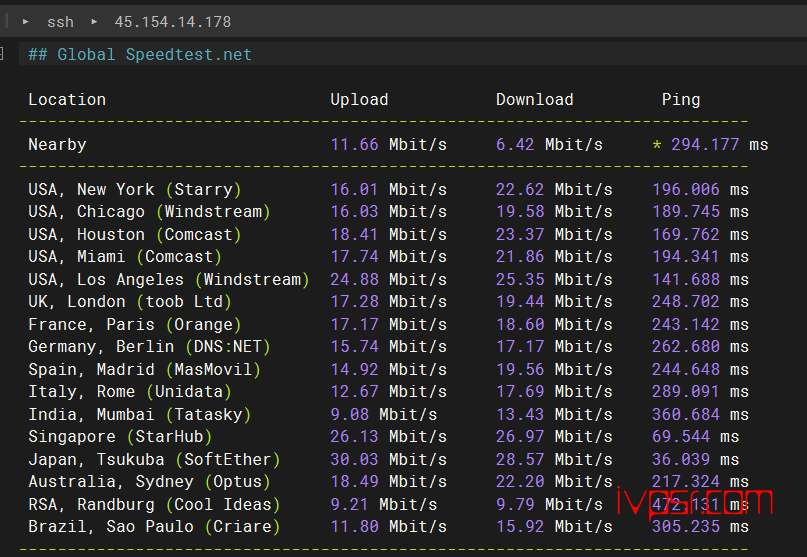807x557 pixels.
Task: Click the 16.01 upload value for New York
Action: (x=354, y=189)
